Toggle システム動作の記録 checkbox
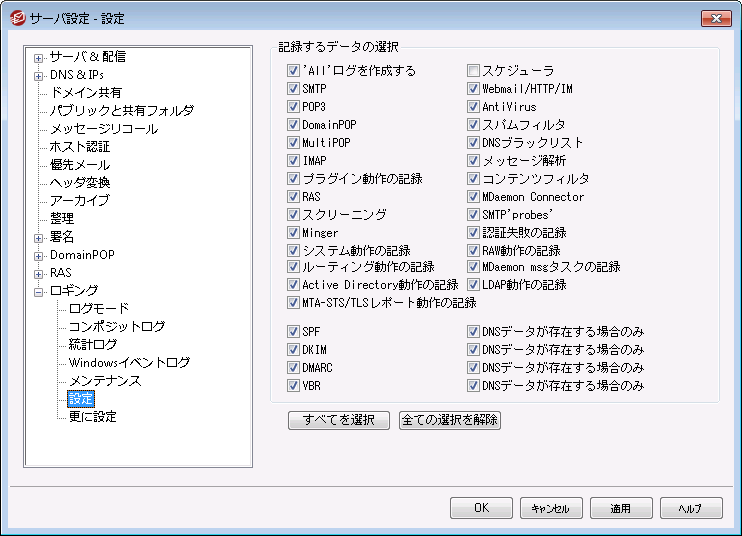The width and height of the screenshot is (742, 536). (x=293, y=250)
